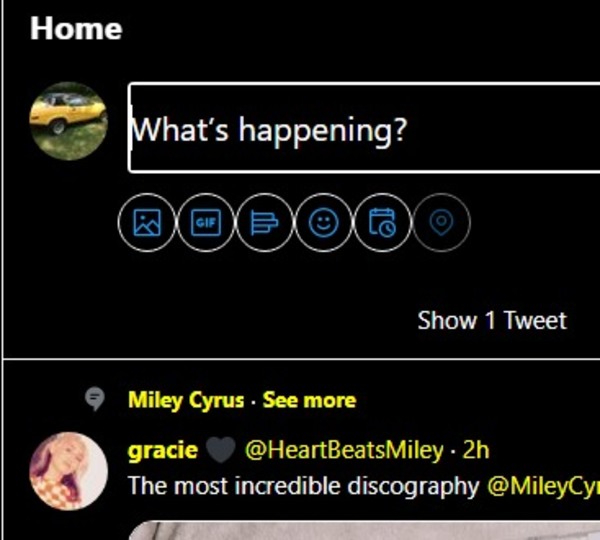Click the display name "gracie"
Screen dimensions: 600x540
point(162,451)
